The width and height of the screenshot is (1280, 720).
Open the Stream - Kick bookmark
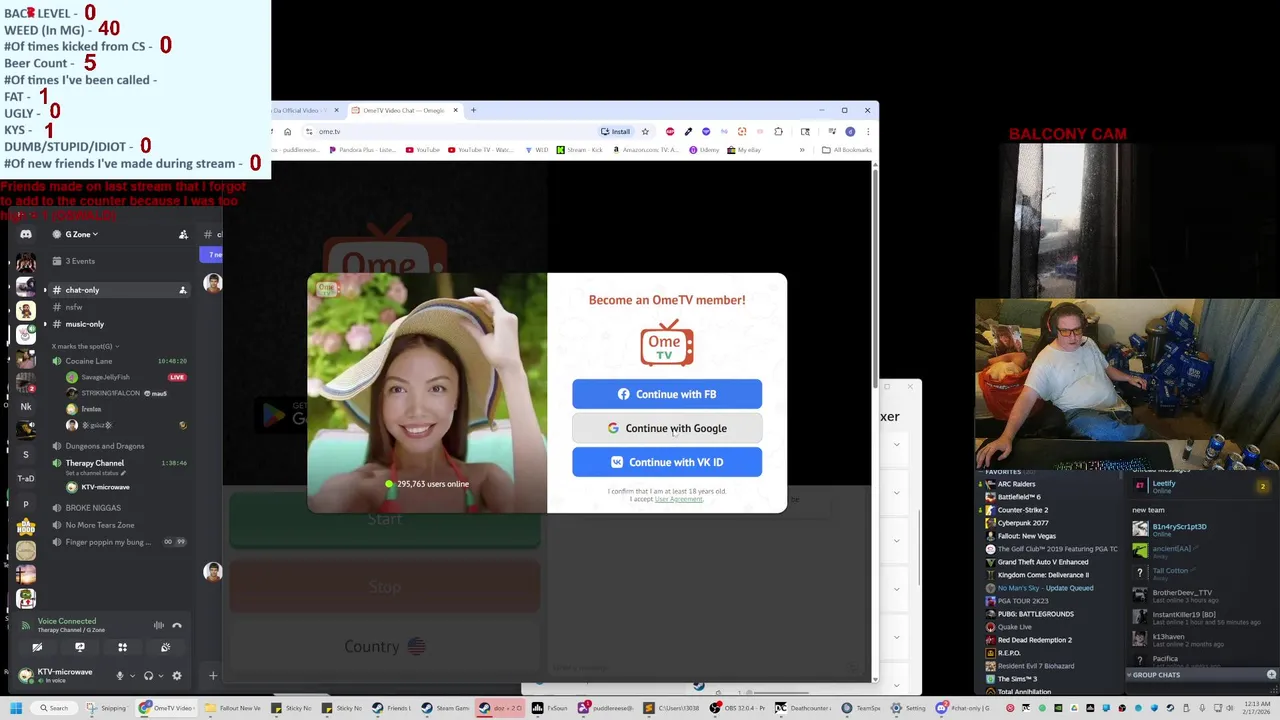click(x=580, y=150)
